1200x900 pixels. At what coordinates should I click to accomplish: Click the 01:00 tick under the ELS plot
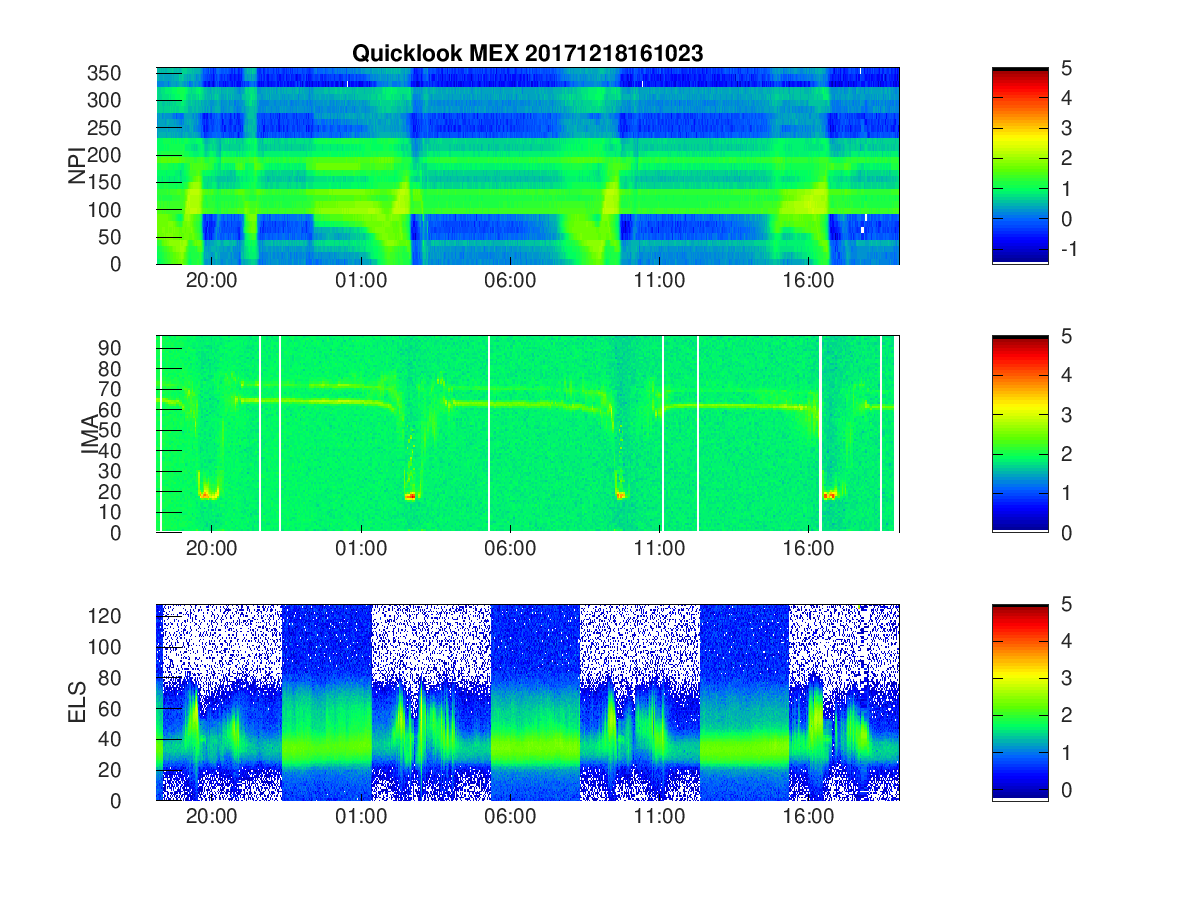(x=361, y=817)
